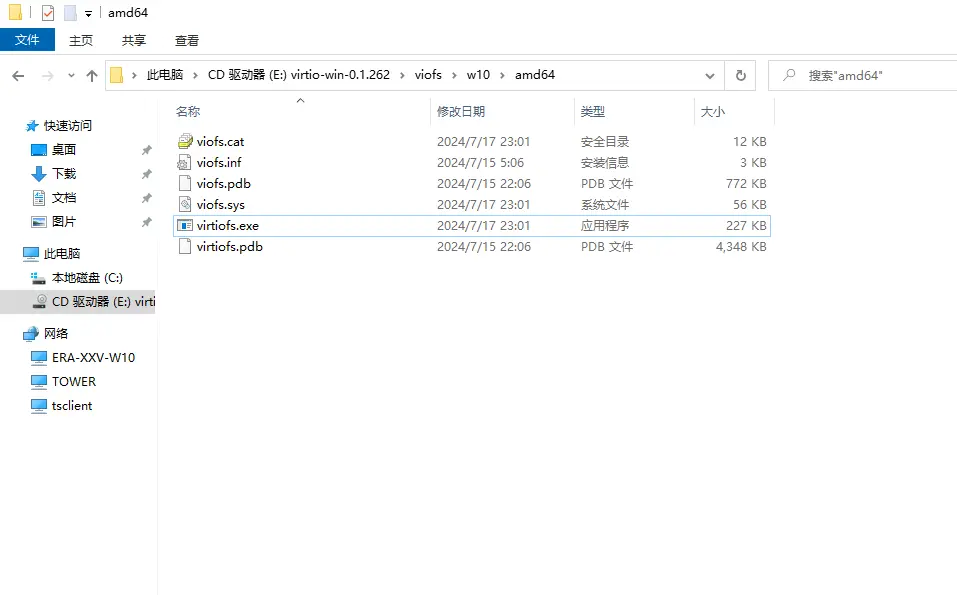Viewport: 957px width, 595px height.
Task: Click the back navigation arrow
Action: (x=18, y=76)
